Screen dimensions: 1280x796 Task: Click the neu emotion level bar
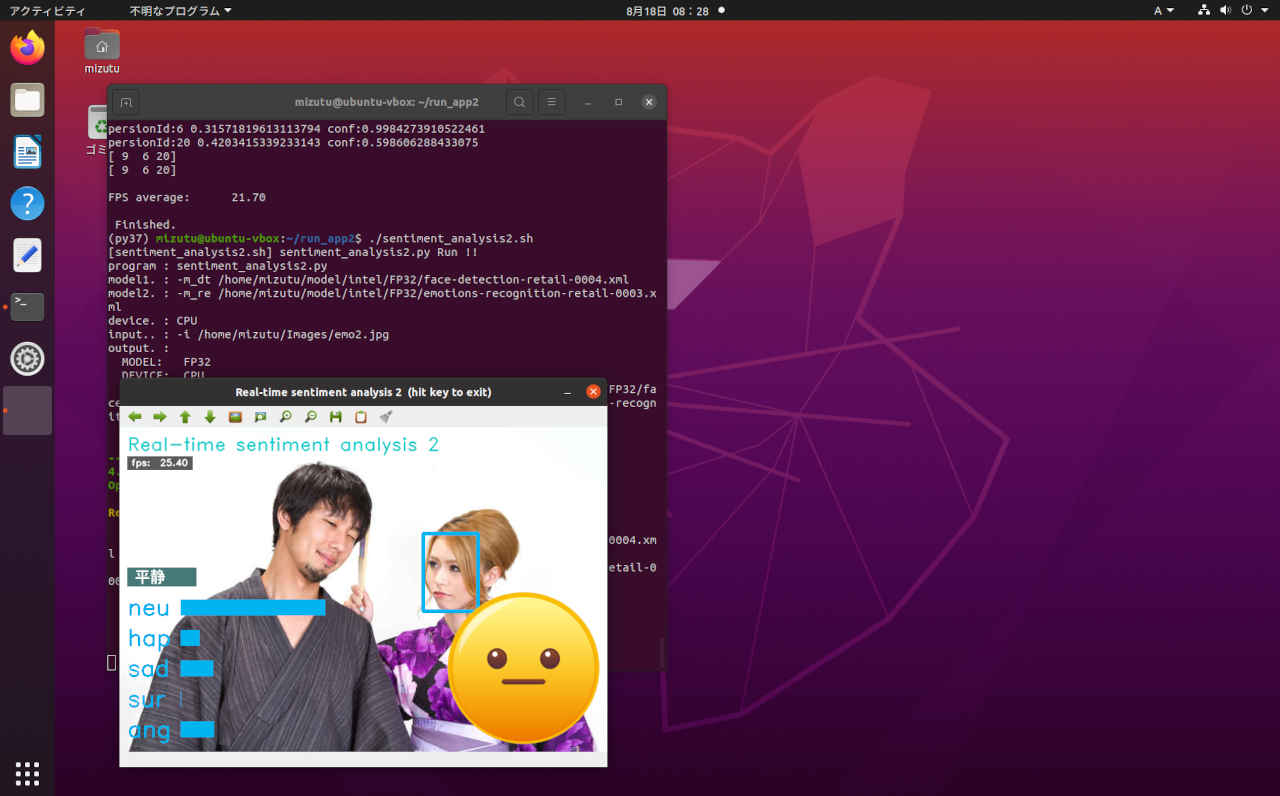click(x=252, y=607)
